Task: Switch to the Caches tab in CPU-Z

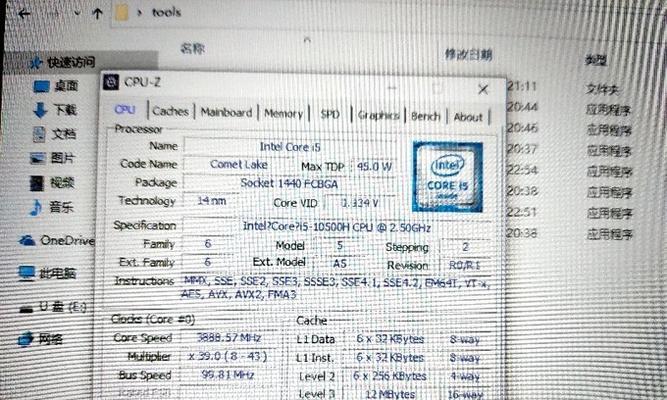Action: click(x=170, y=111)
